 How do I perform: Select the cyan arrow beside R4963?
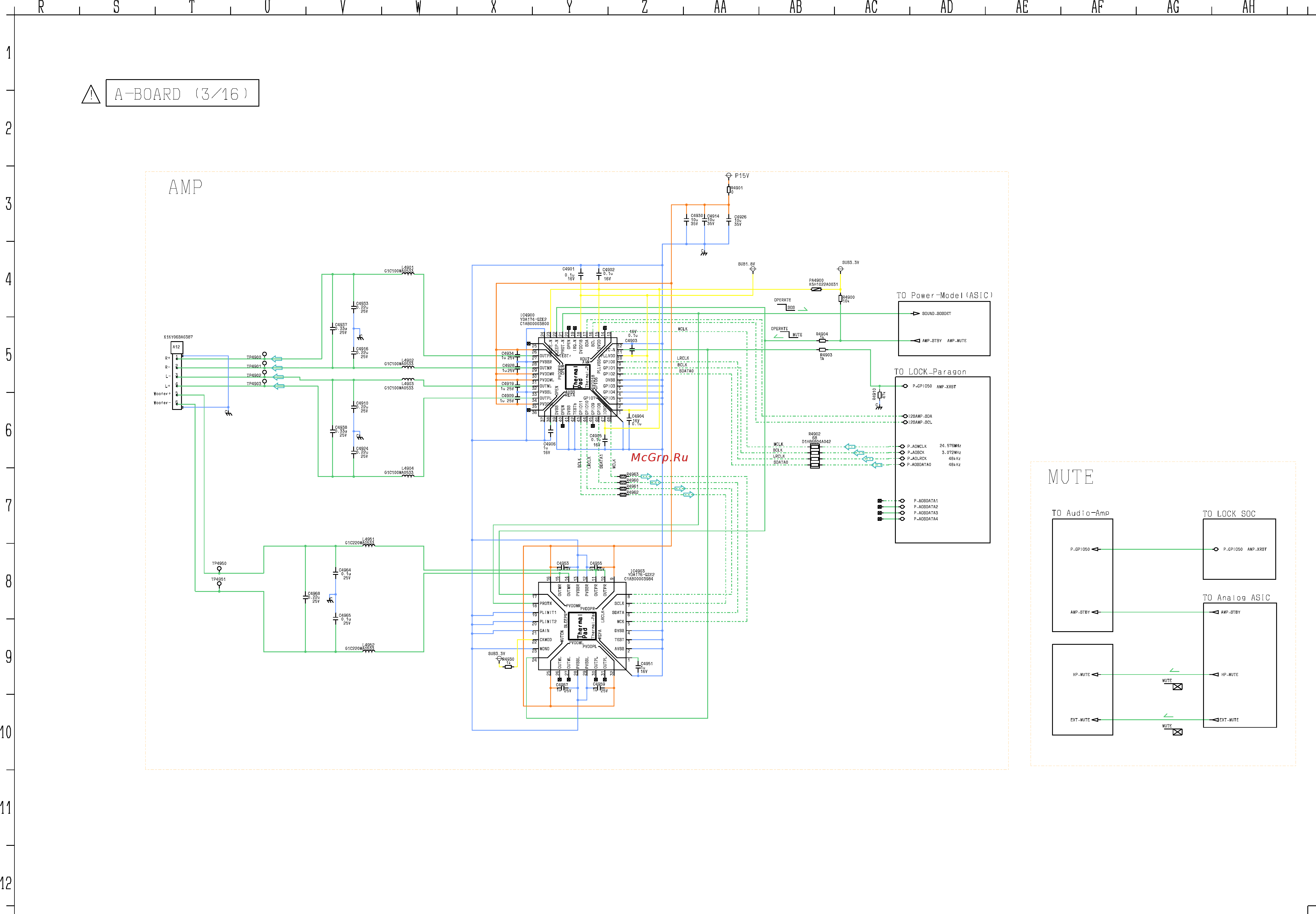(x=646, y=476)
